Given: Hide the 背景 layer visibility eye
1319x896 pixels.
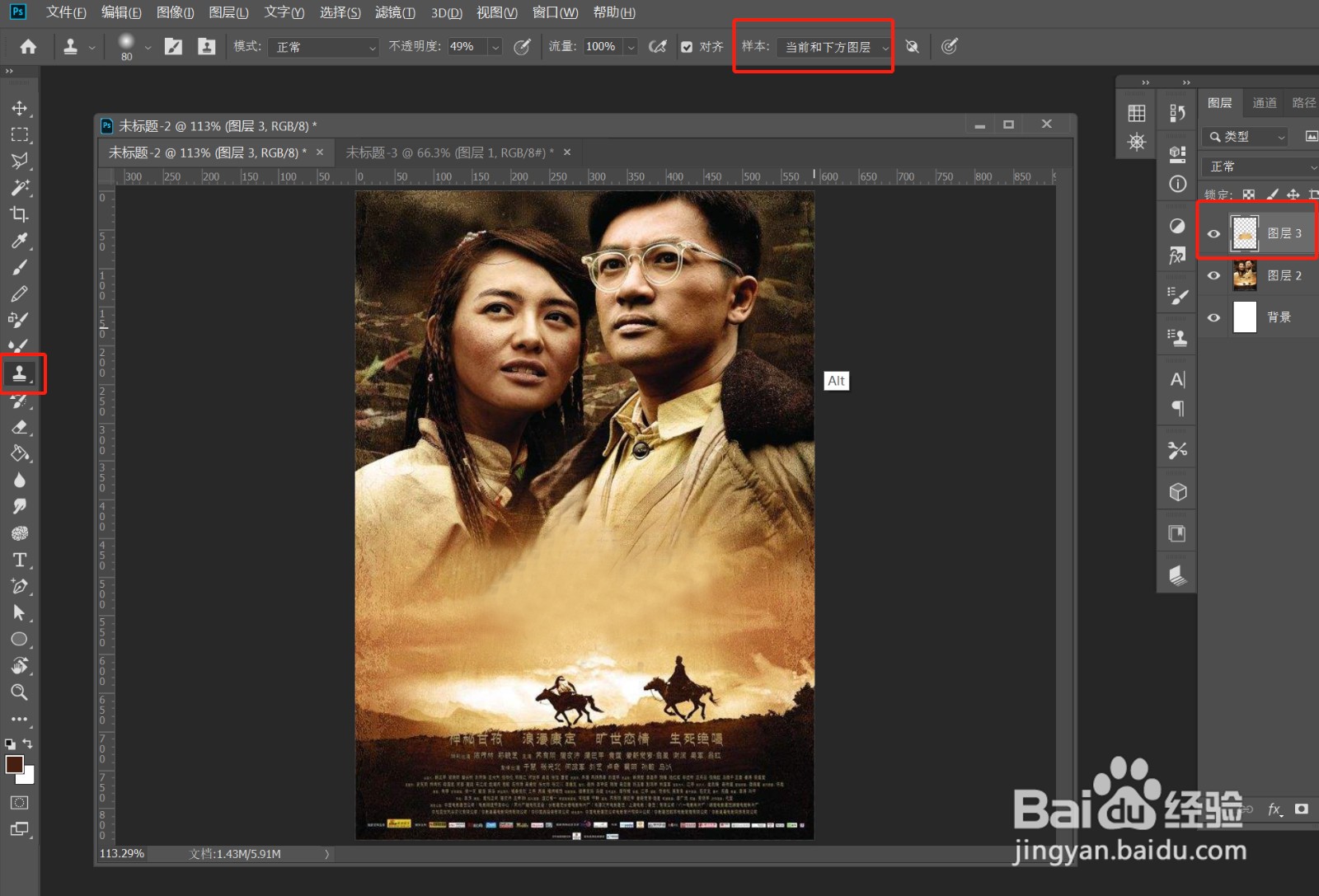Looking at the screenshot, I should click(1213, 317).
